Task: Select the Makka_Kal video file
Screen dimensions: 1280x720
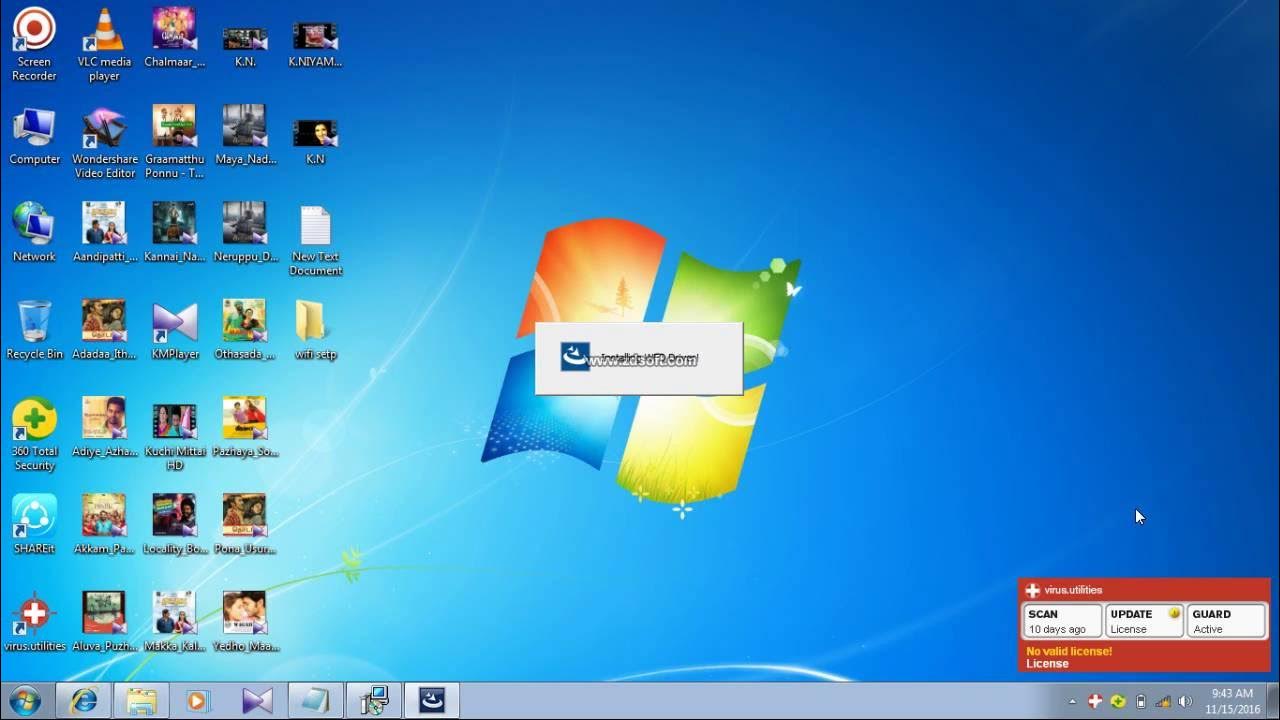Action: pos(175,622)
